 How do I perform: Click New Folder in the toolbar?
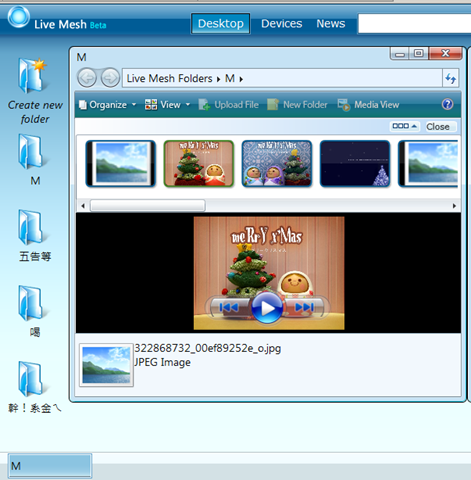pyautogui.click(x=297, y=105)
